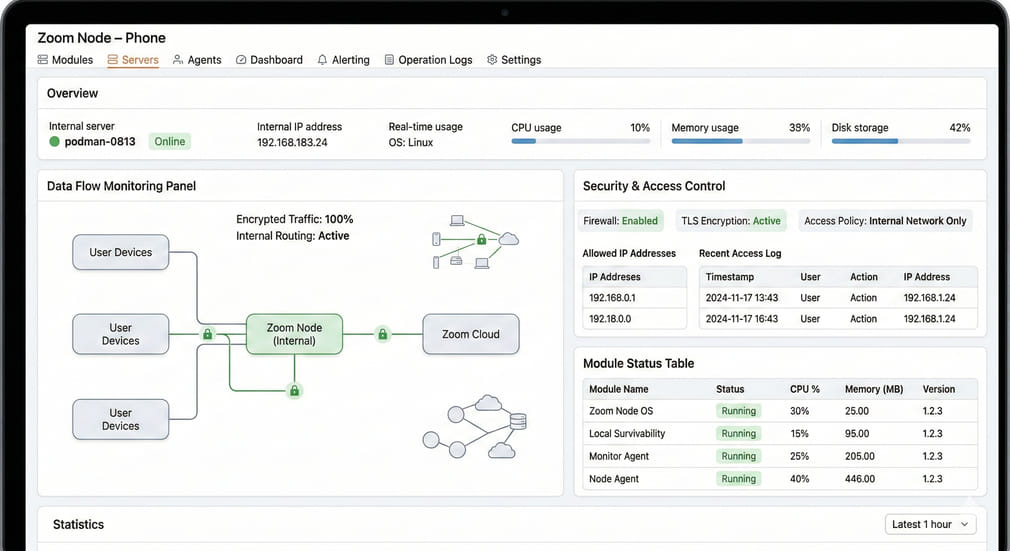Viewport: 1010px width, 551px height.
Task: Click the bell icon next to Alerting
Action: pos(322,60)
